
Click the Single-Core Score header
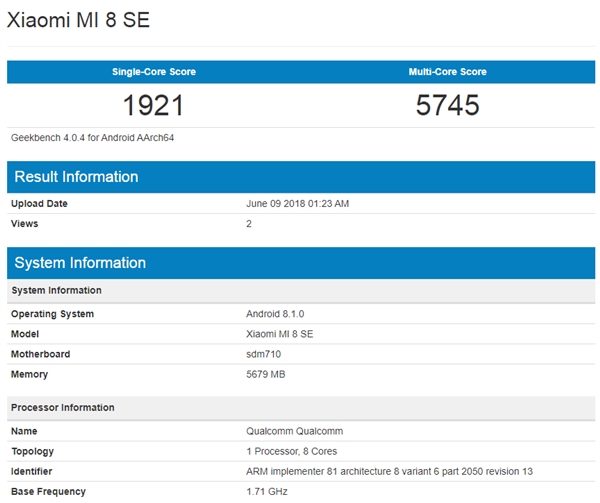153,72
